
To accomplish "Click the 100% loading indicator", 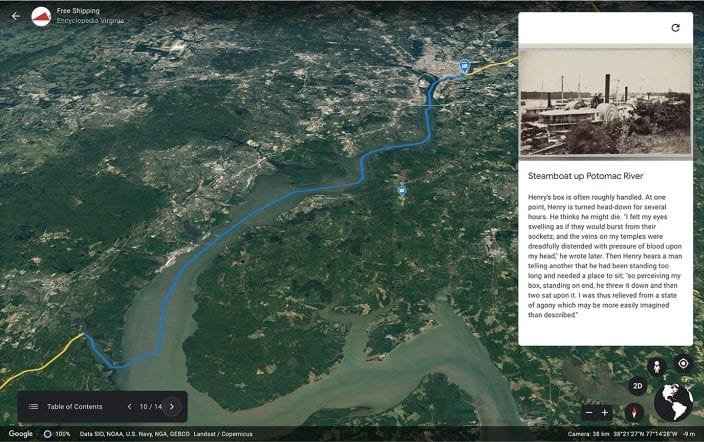I will click(x=55, y=434).
